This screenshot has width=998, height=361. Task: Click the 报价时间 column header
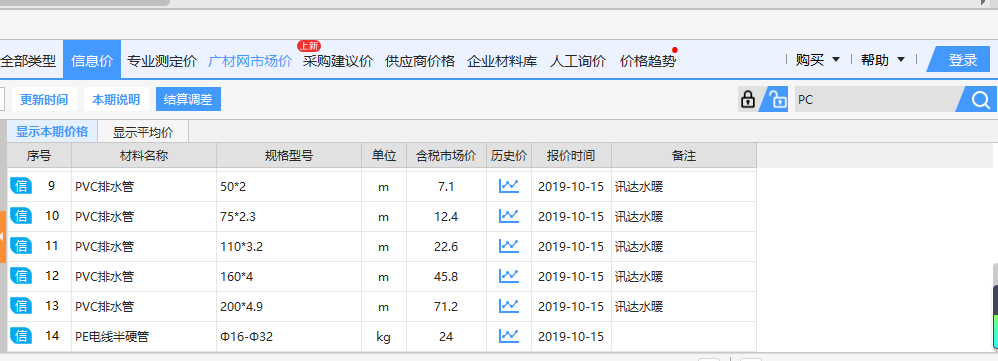pos(572,155)
